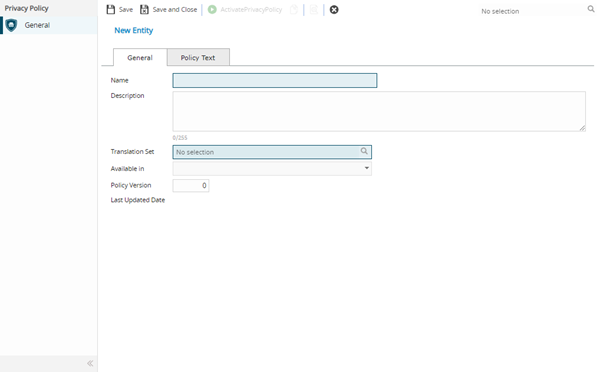
Task: Click the ActivatePrivacyPolicy label
Action: click(251, 10)
